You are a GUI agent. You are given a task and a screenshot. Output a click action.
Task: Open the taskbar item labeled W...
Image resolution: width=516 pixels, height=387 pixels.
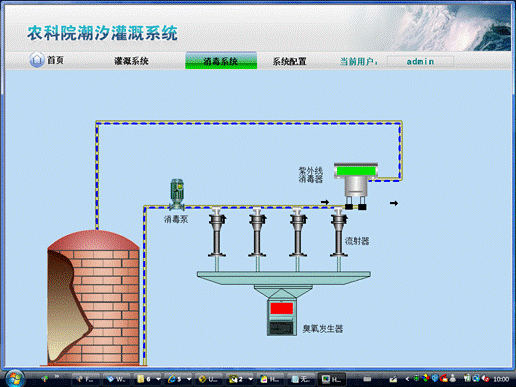click(116, 379)
